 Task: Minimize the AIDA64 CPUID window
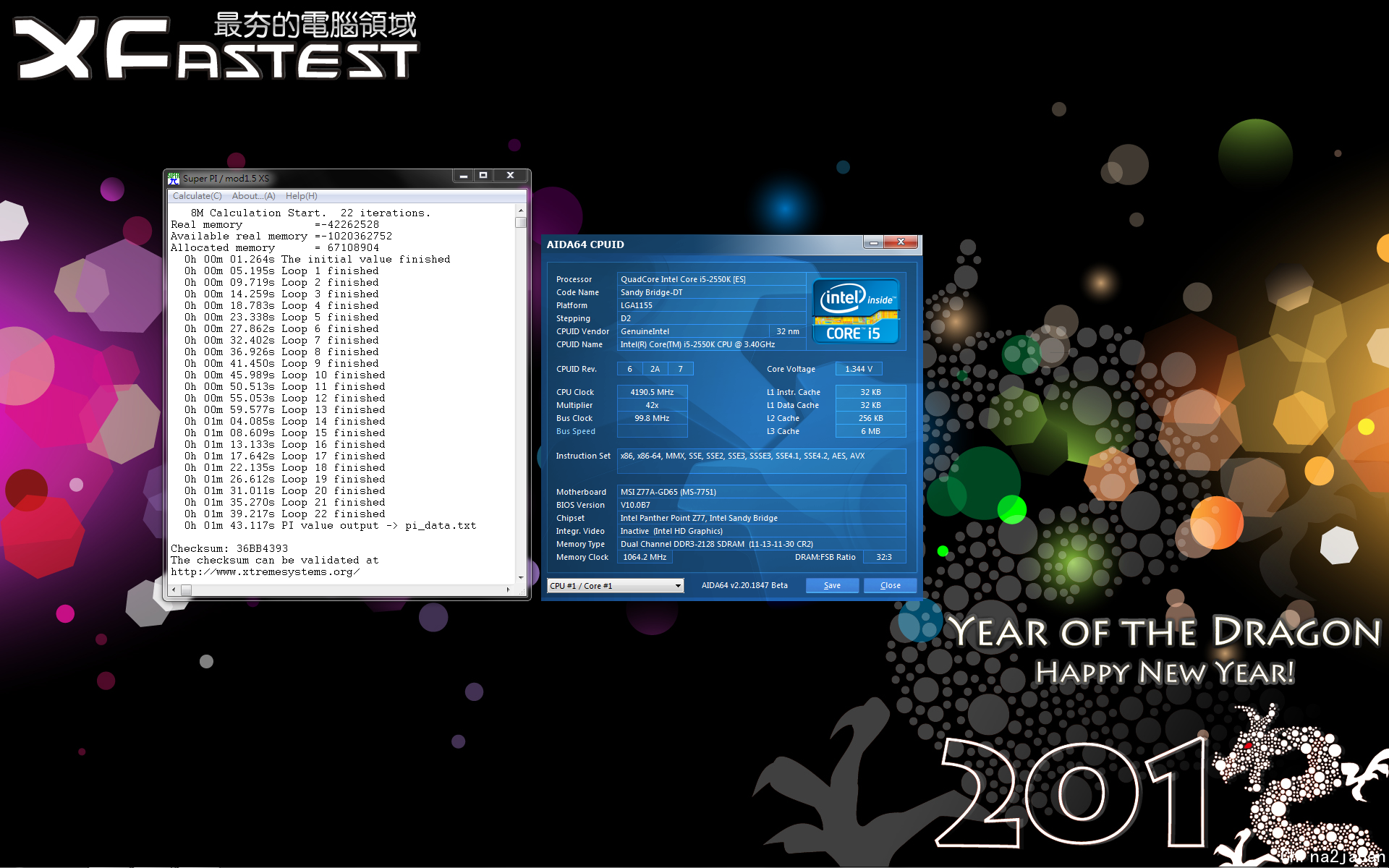pyautogui.click(x=873, y=242)
